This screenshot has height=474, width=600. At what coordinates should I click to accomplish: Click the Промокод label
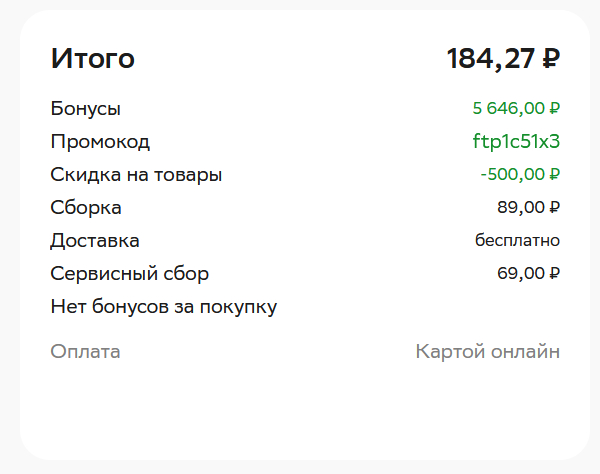point(100,141)
